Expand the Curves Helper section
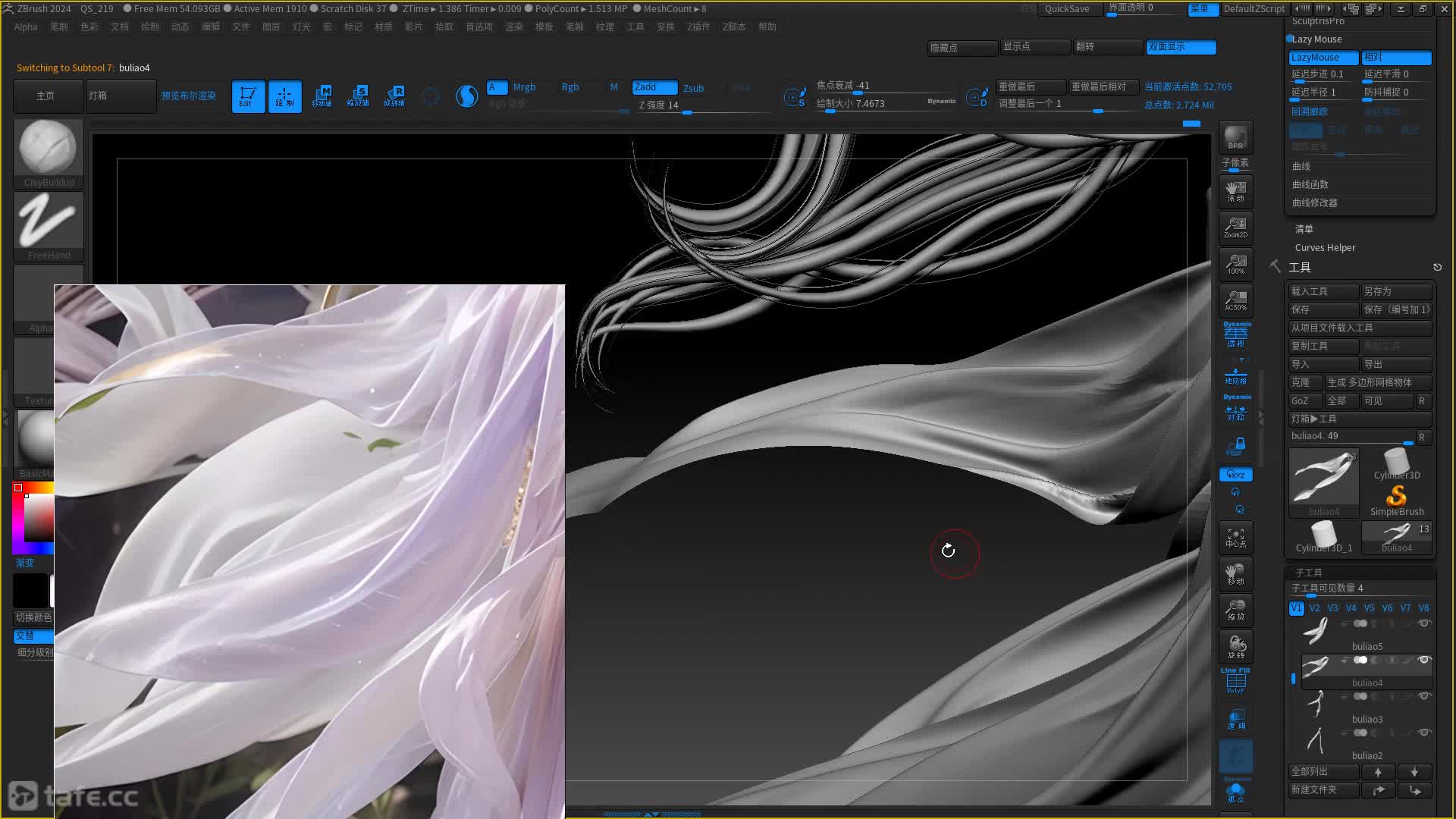The image size is (1456, 819). point(1325,248)
